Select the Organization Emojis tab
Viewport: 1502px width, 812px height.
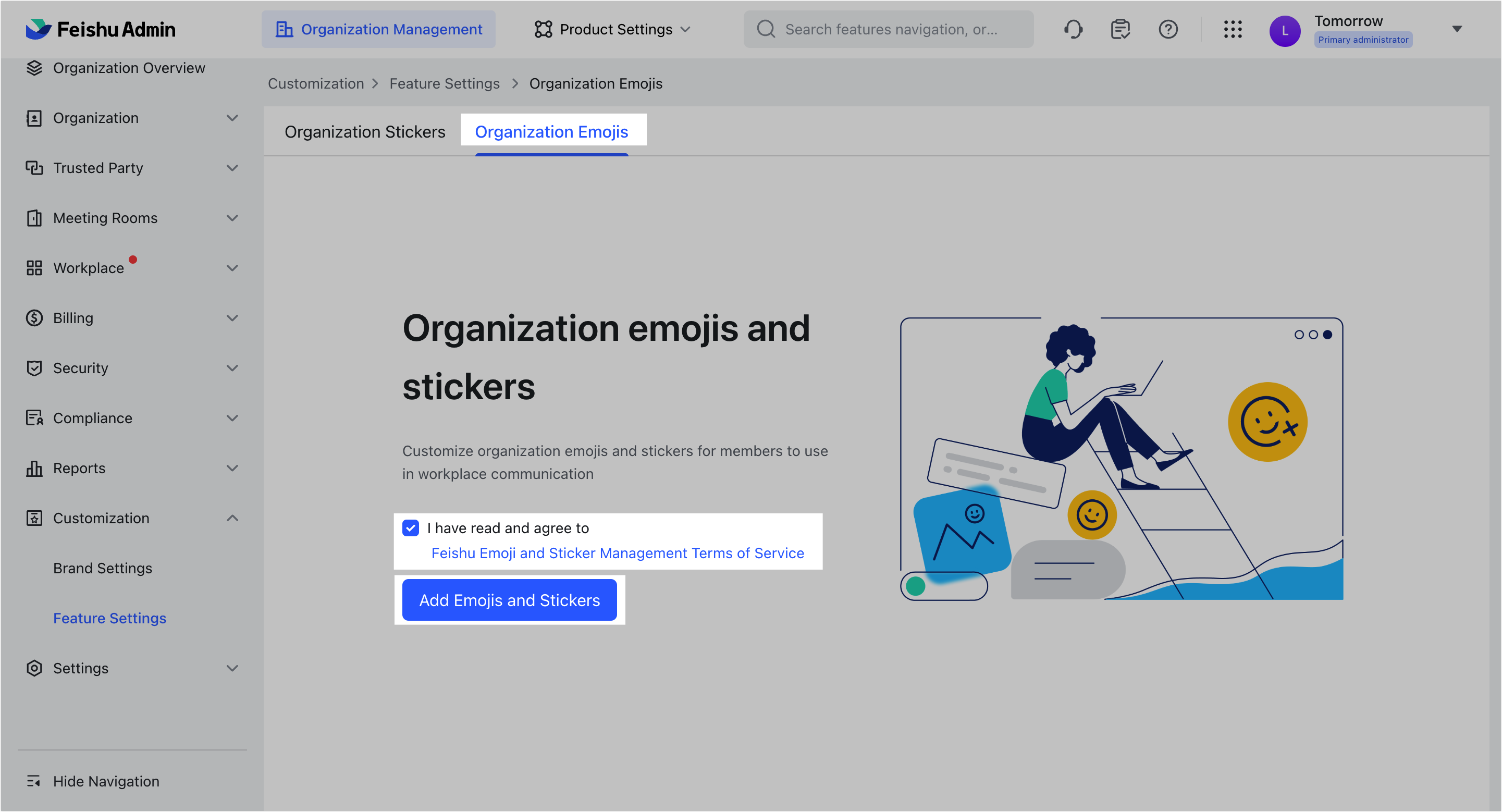pyautogui.click(x=551, y=132)
